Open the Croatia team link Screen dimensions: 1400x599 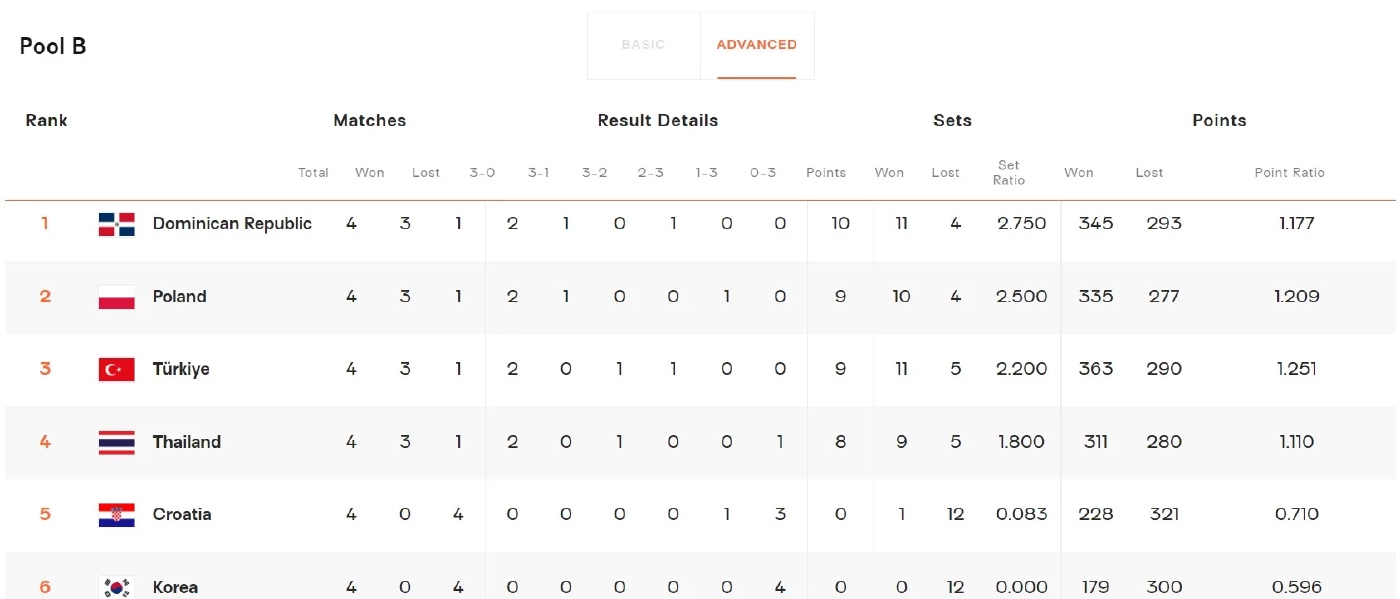click(x=182, y=515)
